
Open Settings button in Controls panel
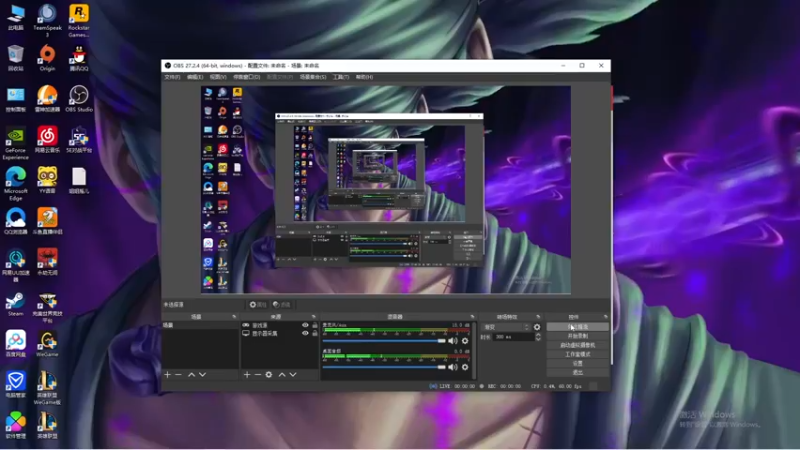578,363
